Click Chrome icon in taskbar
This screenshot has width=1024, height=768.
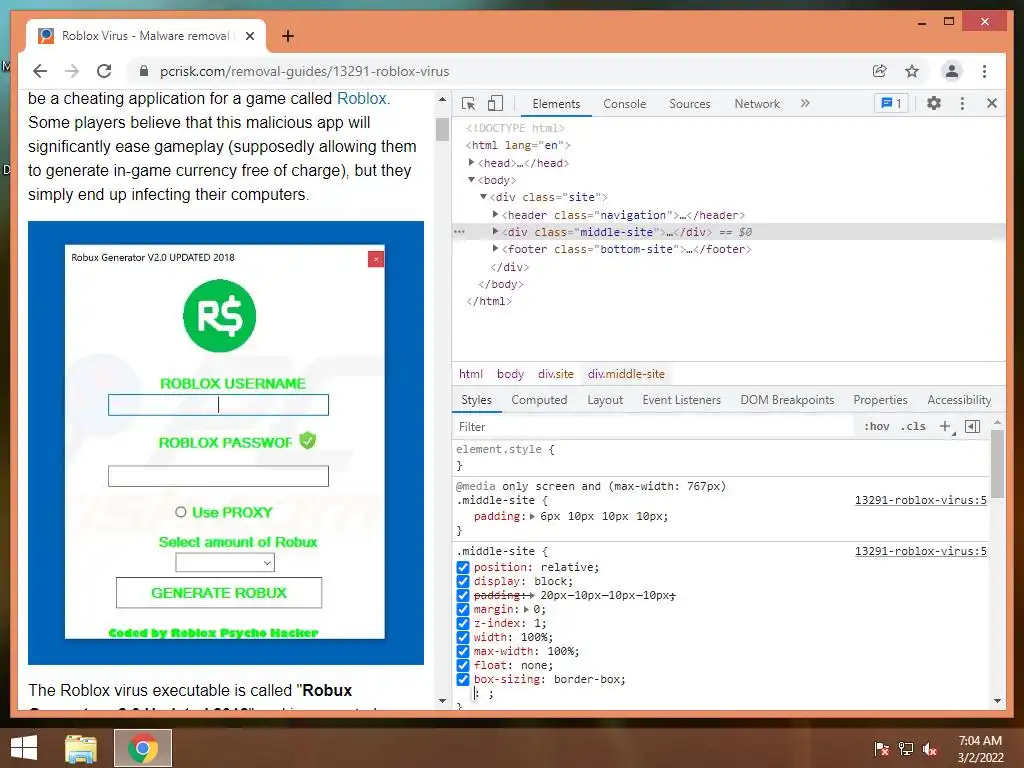(x=143, y=748)
